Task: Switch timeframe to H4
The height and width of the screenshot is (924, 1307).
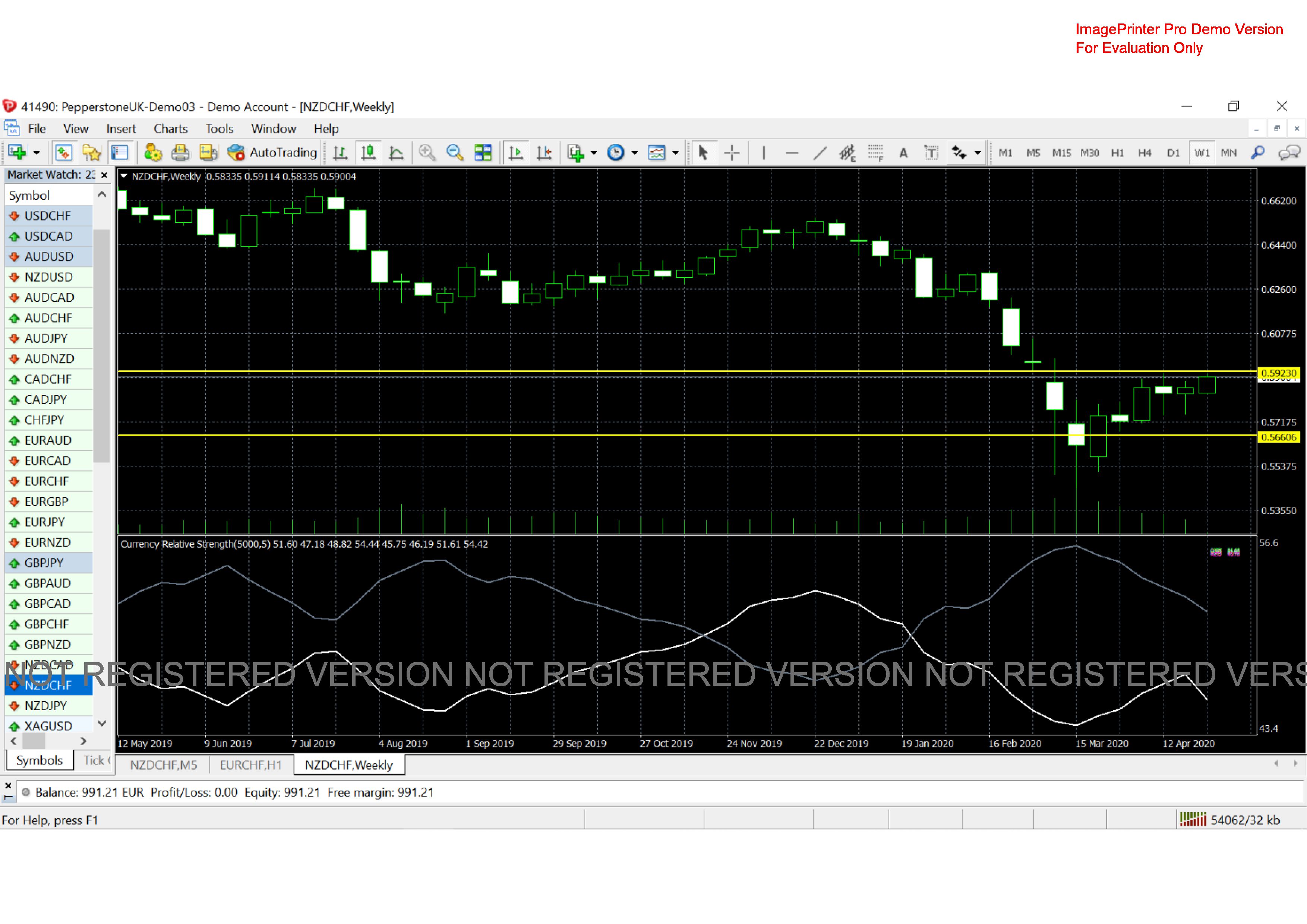Action: [x=1145, y=152]
